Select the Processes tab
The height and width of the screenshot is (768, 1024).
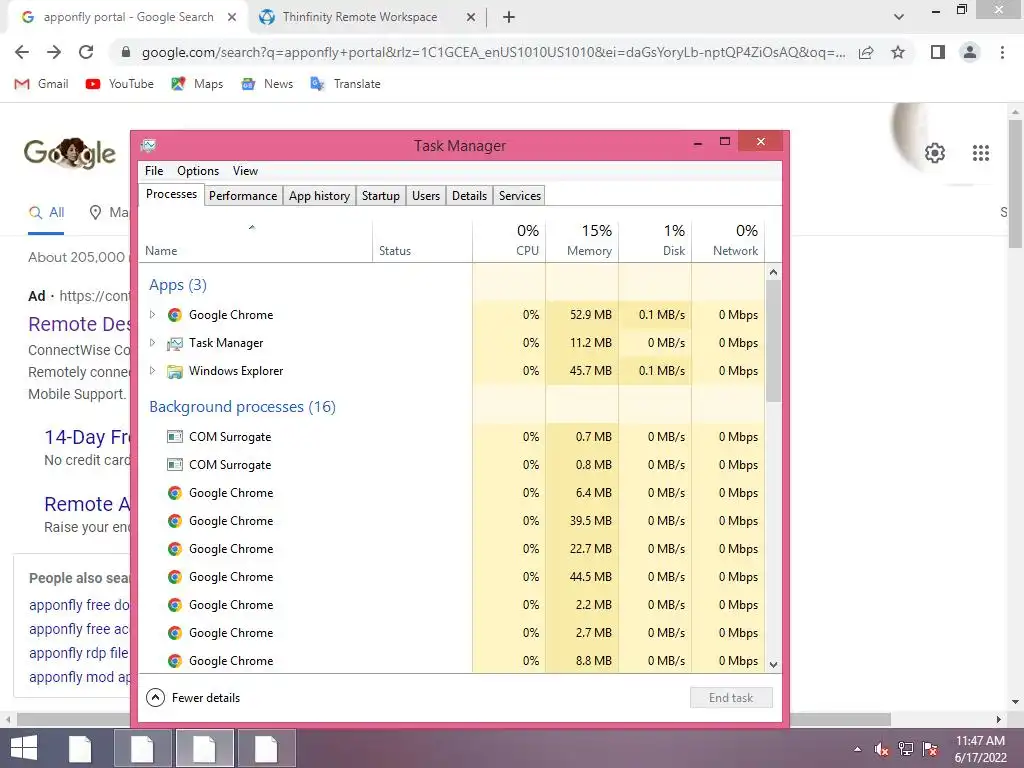click(171, 194)
